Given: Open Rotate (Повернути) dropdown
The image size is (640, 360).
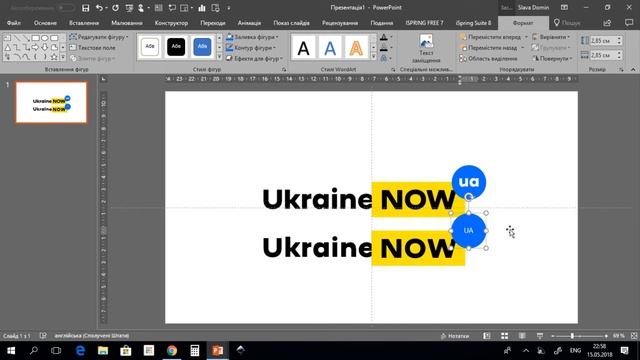Looking at the screenshot, I should 552,59.
